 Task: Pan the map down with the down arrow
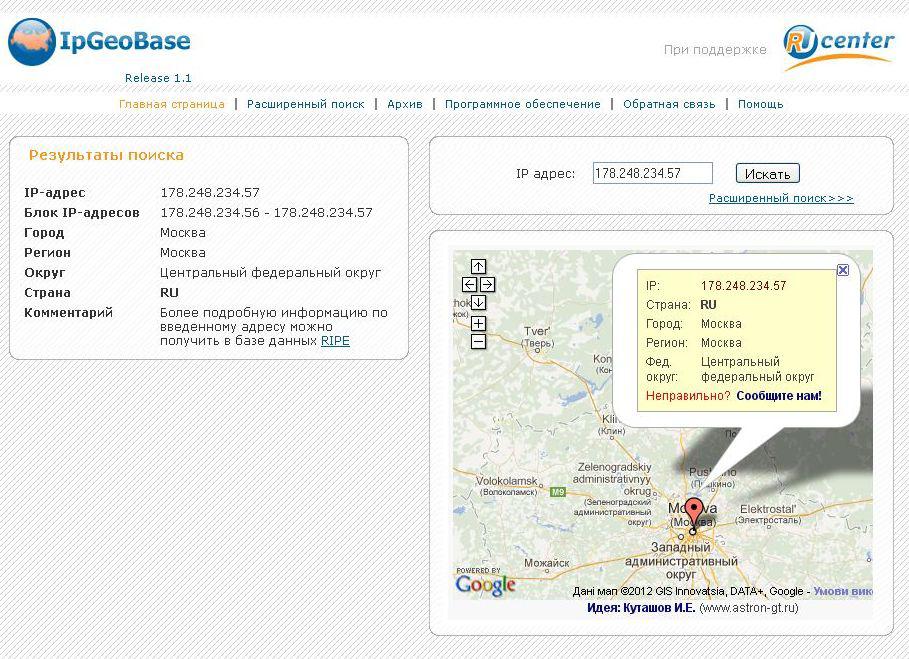tap(478, 303)
